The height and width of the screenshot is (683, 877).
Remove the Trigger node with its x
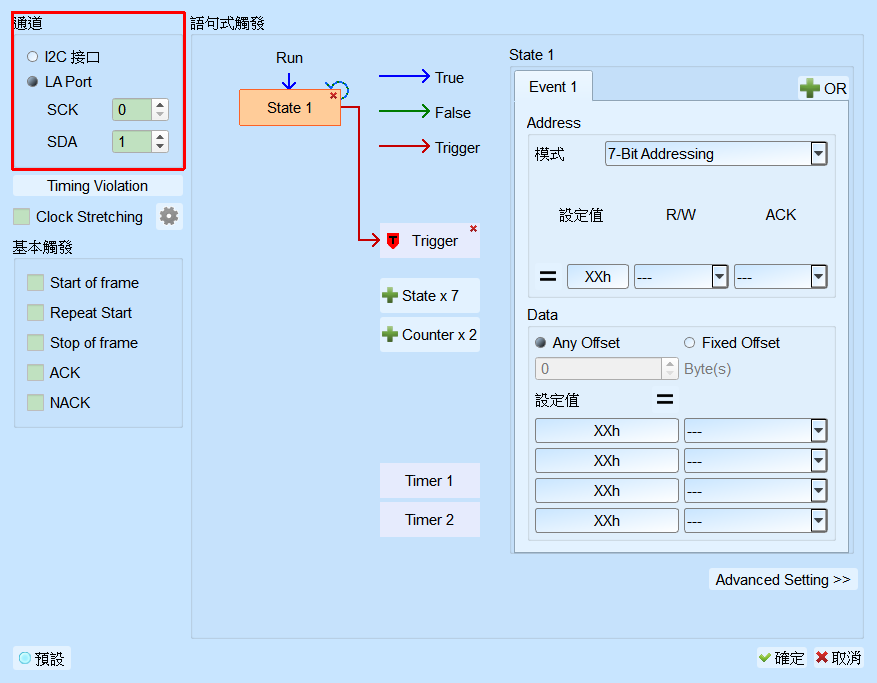click(x=473, y=228)
